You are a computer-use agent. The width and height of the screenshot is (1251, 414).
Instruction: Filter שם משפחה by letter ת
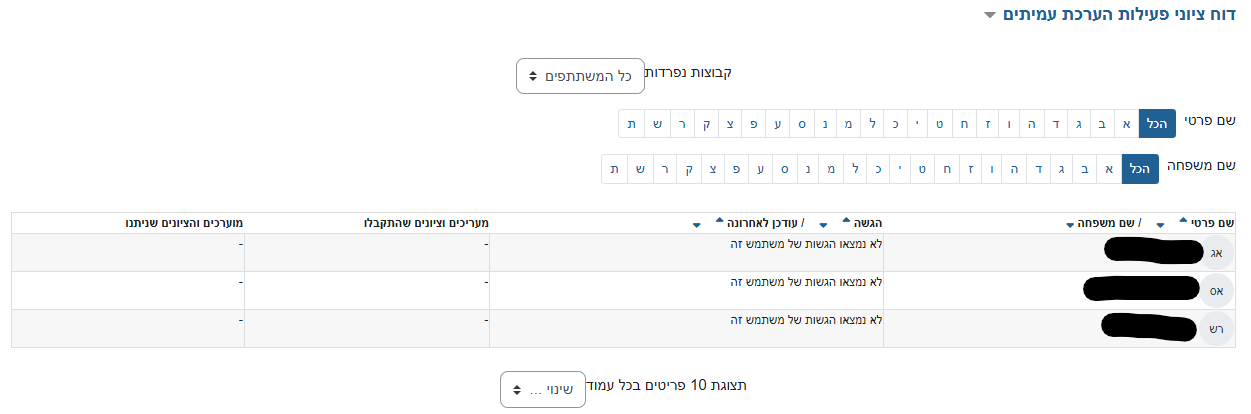(613, 168)
